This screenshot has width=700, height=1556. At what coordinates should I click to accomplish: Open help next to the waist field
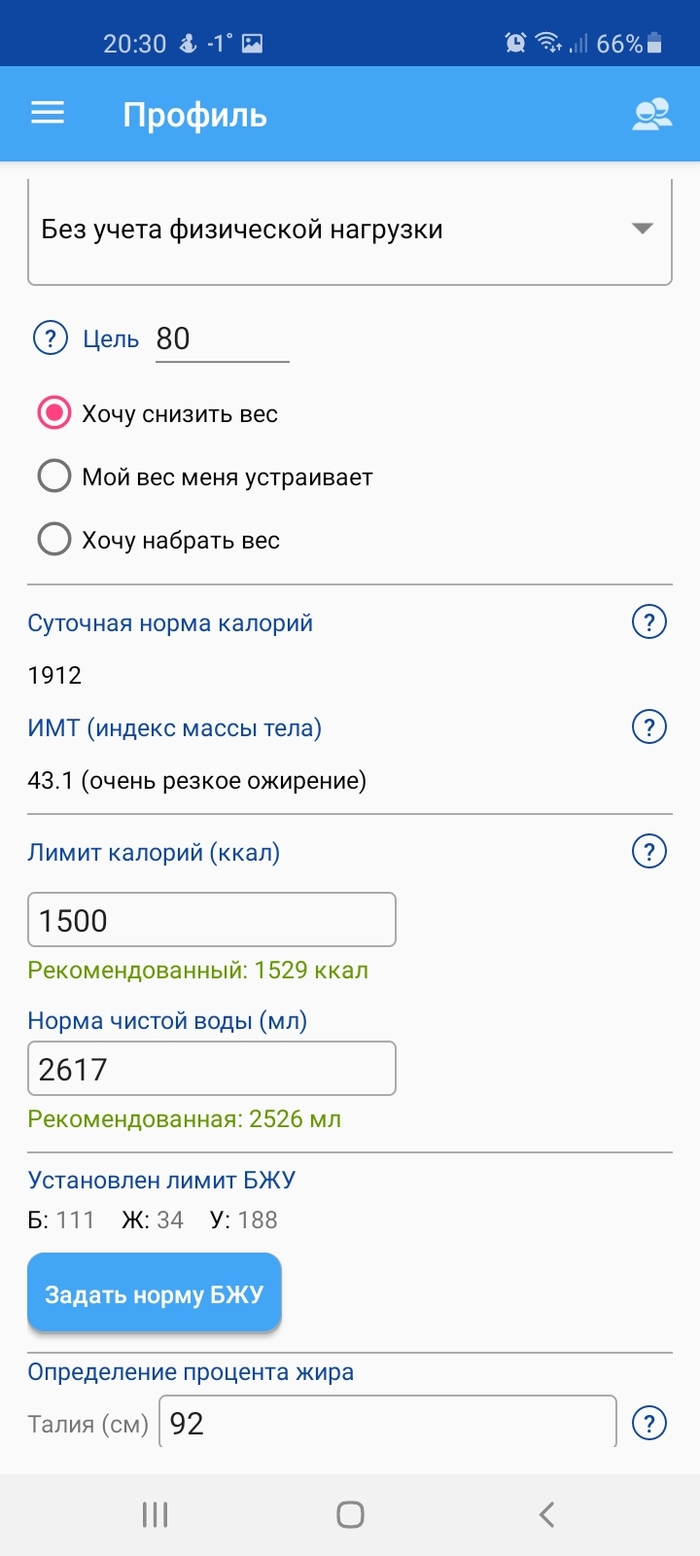(649, 1422)
